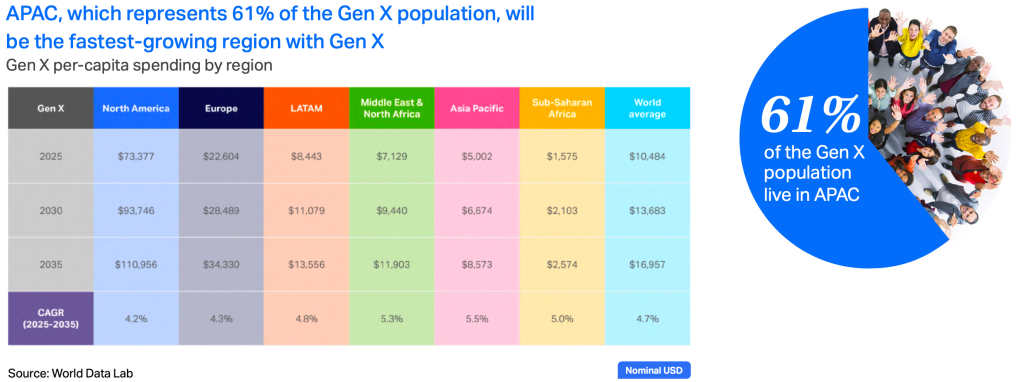
Task: Click the orange LATAM header cell
Action: click(x=306, y=108)
